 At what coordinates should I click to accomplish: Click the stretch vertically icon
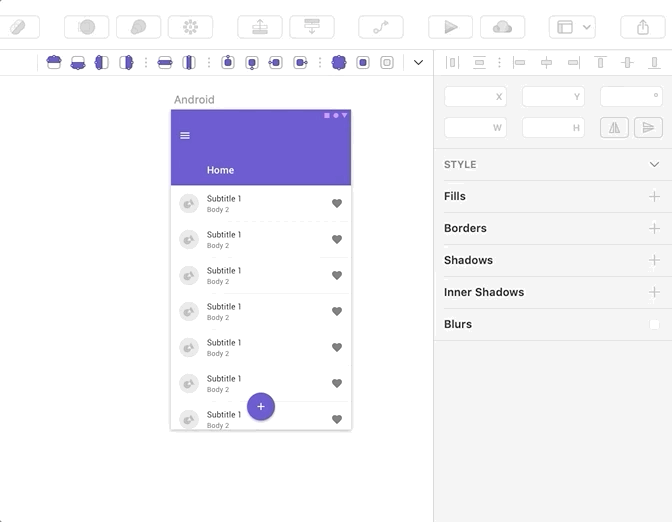pyautogui.click(x=189, y=63)
